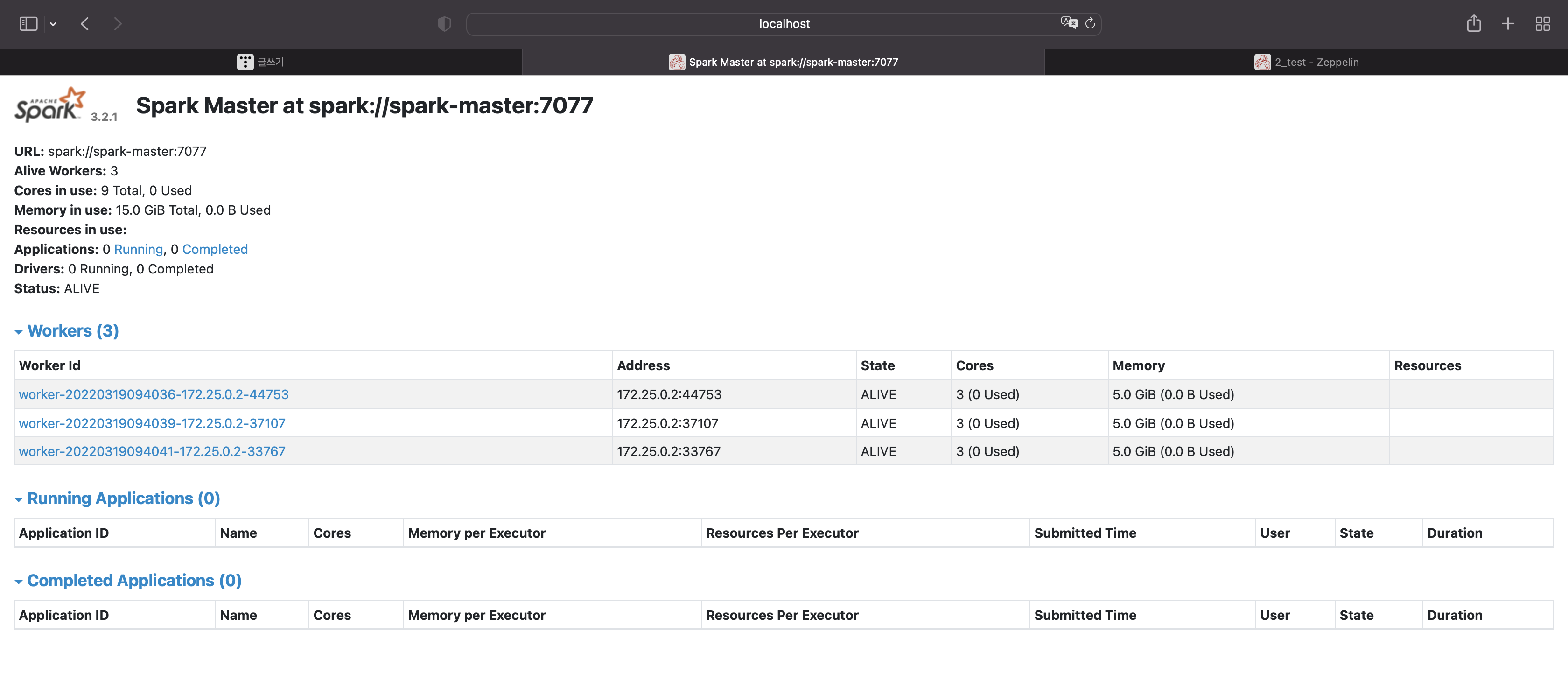Image resolution: width=1568 pixels, height=673 pixels.
Task: Open worker ending in 37107
Action: 152,423
